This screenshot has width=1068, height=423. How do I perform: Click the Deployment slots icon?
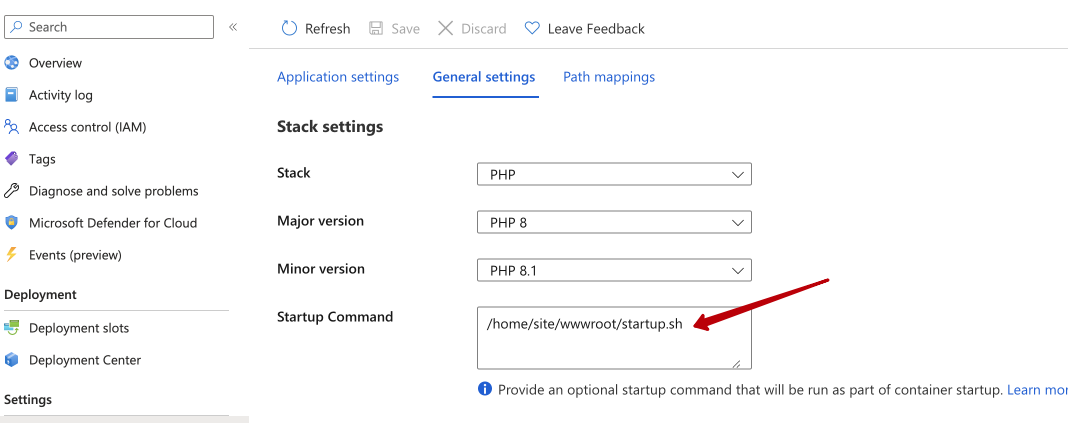point(12,328)
